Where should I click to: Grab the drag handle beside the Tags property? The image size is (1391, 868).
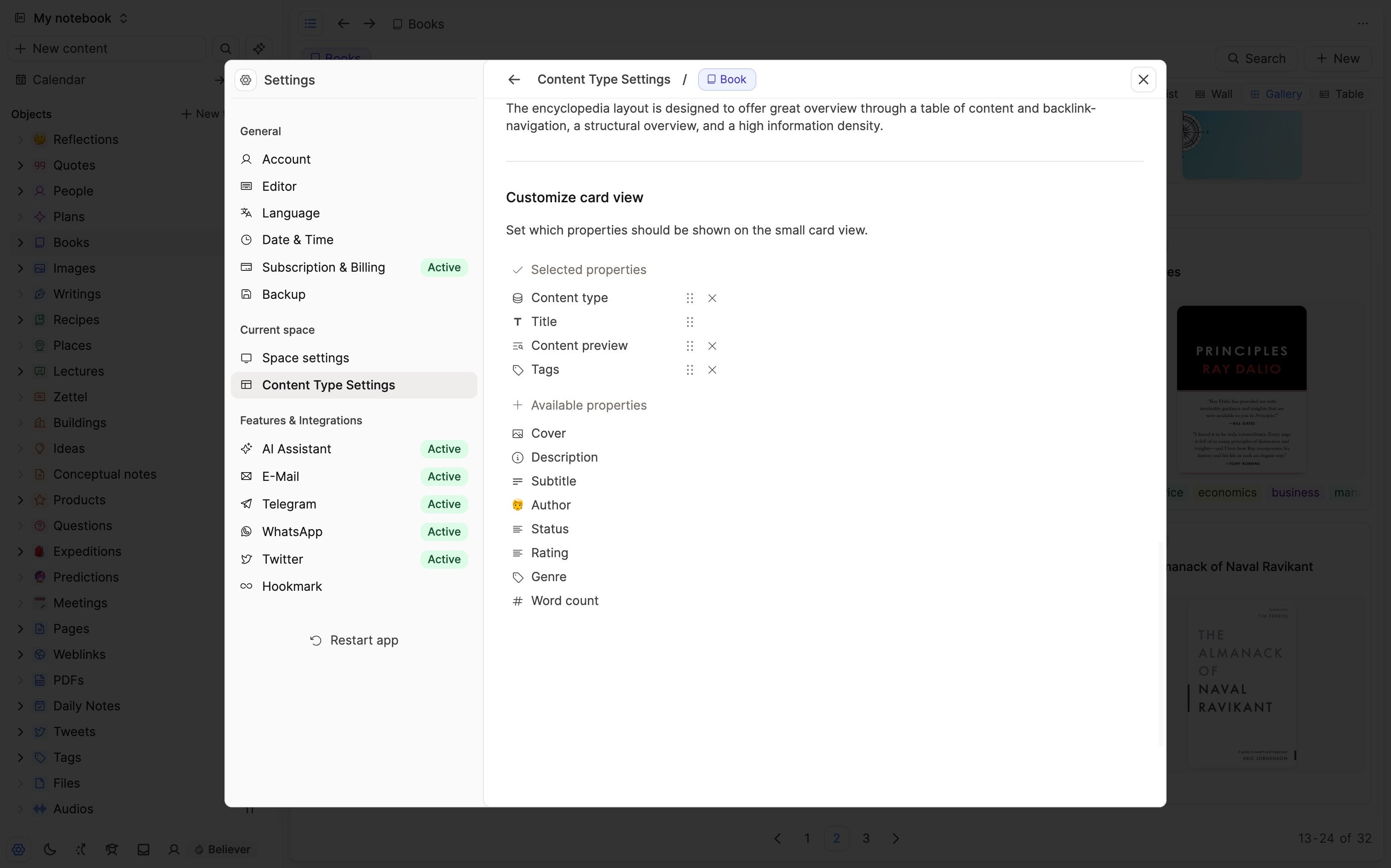[x=689, y=370]
